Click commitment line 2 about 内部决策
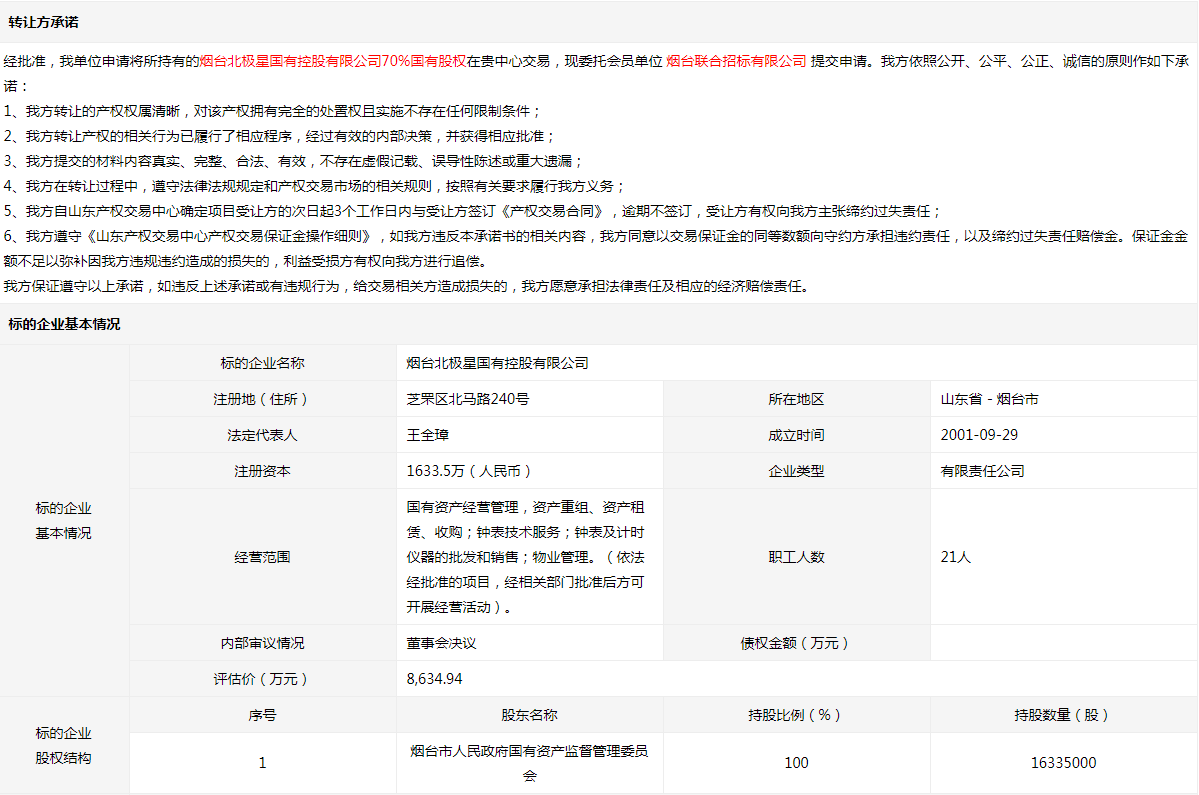Viewport: 1199px width, 795px height. click(279, 137)
